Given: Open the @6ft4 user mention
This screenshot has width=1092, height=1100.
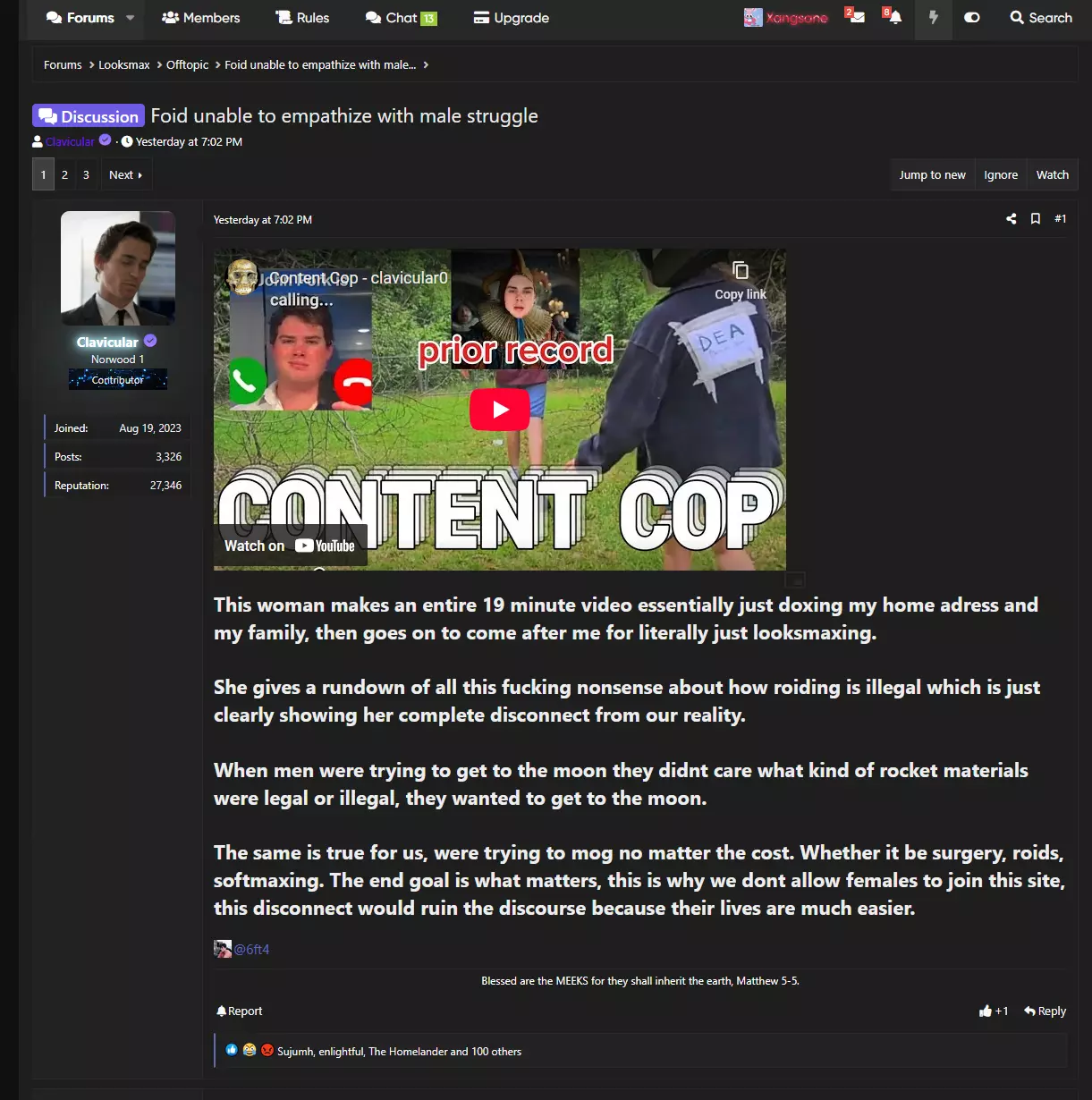Looking at the screenshot, I should [251, 949].
